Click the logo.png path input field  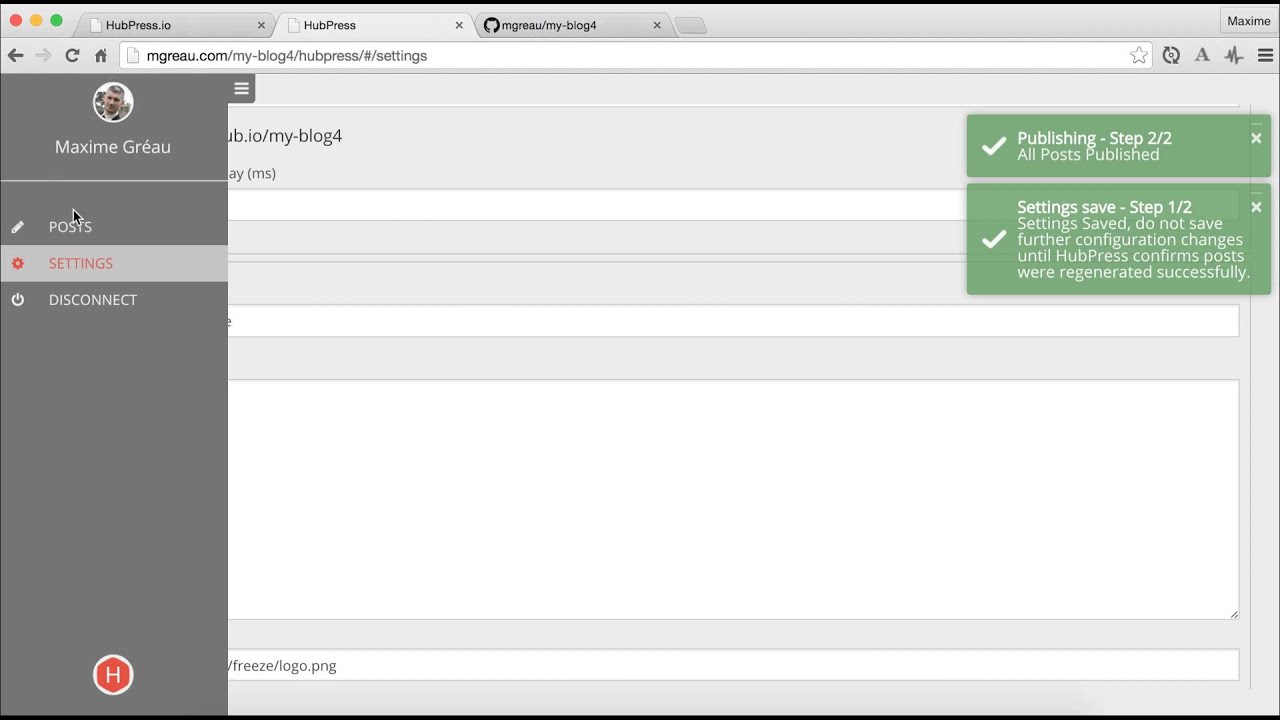coord(733,665)
